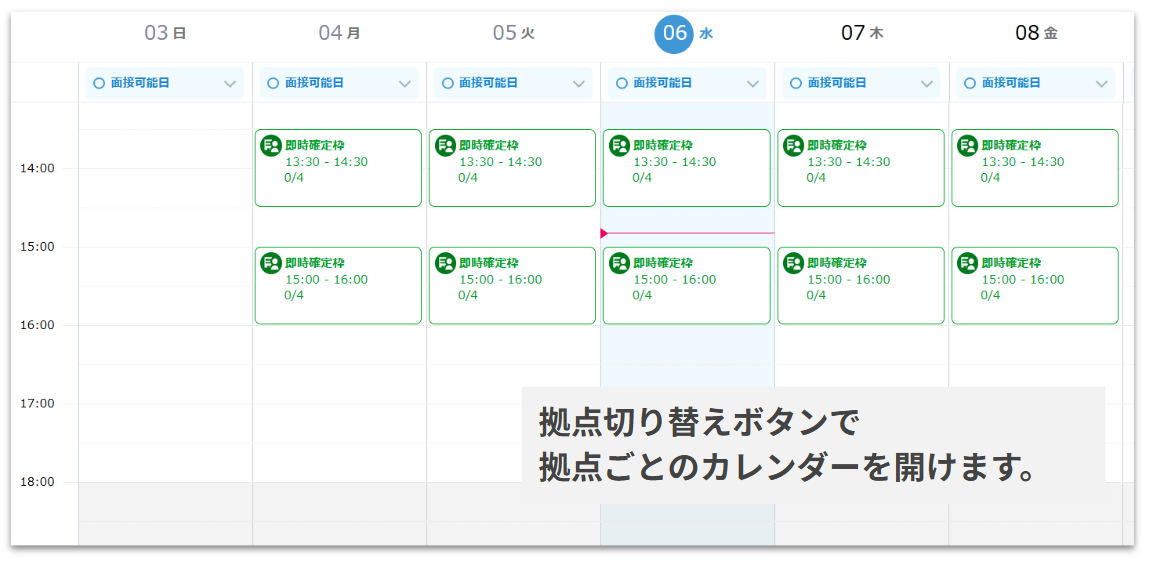Viewport: 1156px width, 563px height.
Task: Toggle 面接可能日 circle for Thursday 07
Action: [x=795, y=83]
